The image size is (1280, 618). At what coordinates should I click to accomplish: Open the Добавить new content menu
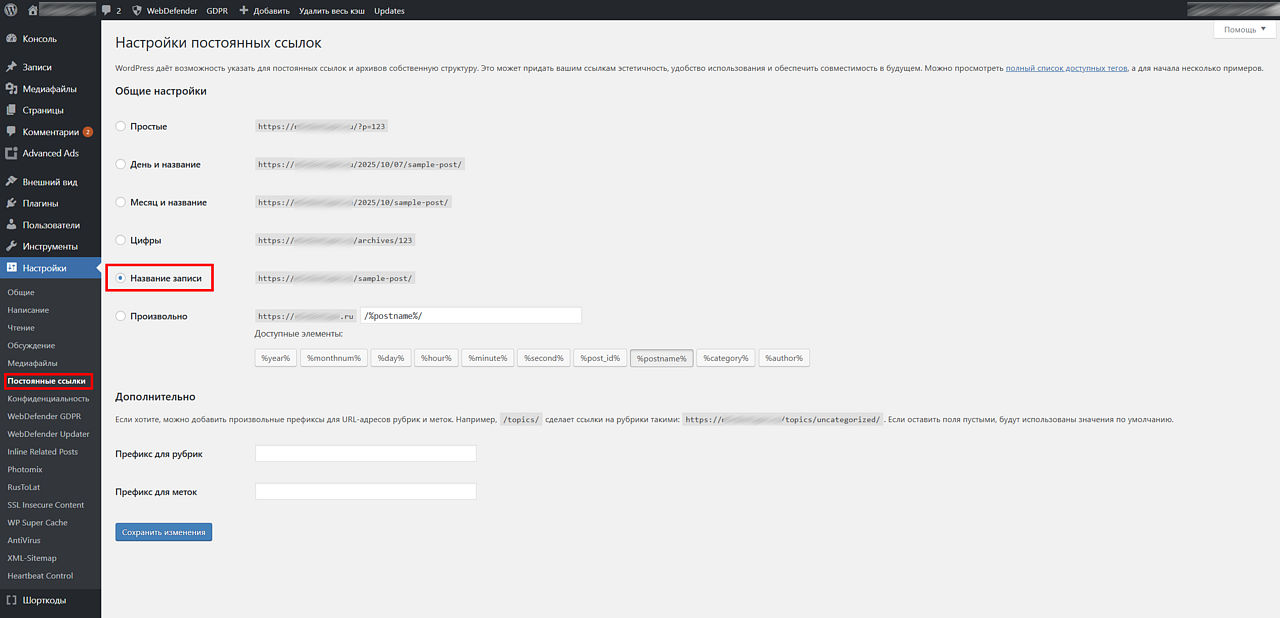tap(264, 10)
